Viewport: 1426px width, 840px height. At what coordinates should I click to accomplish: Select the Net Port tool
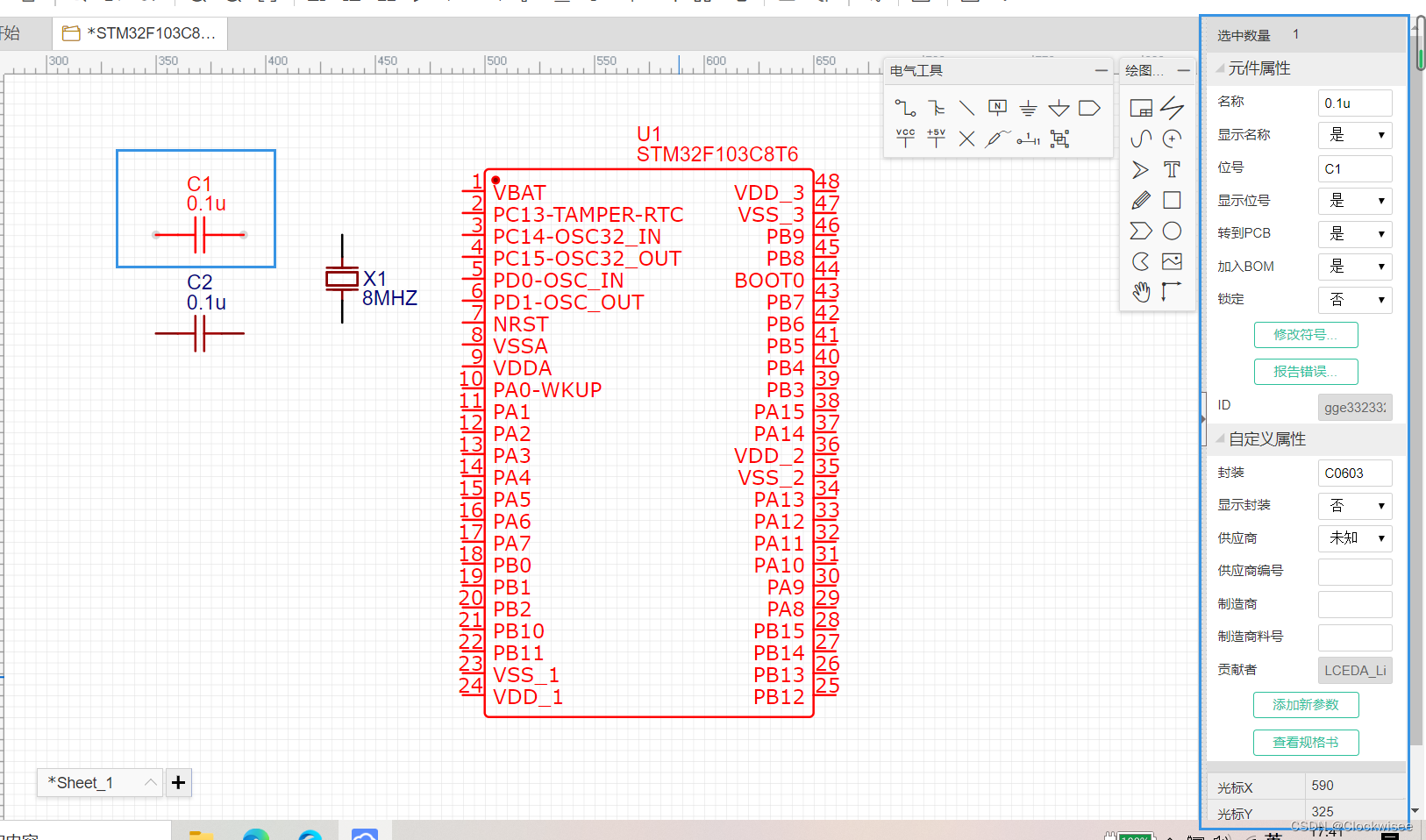point(1089,108)
